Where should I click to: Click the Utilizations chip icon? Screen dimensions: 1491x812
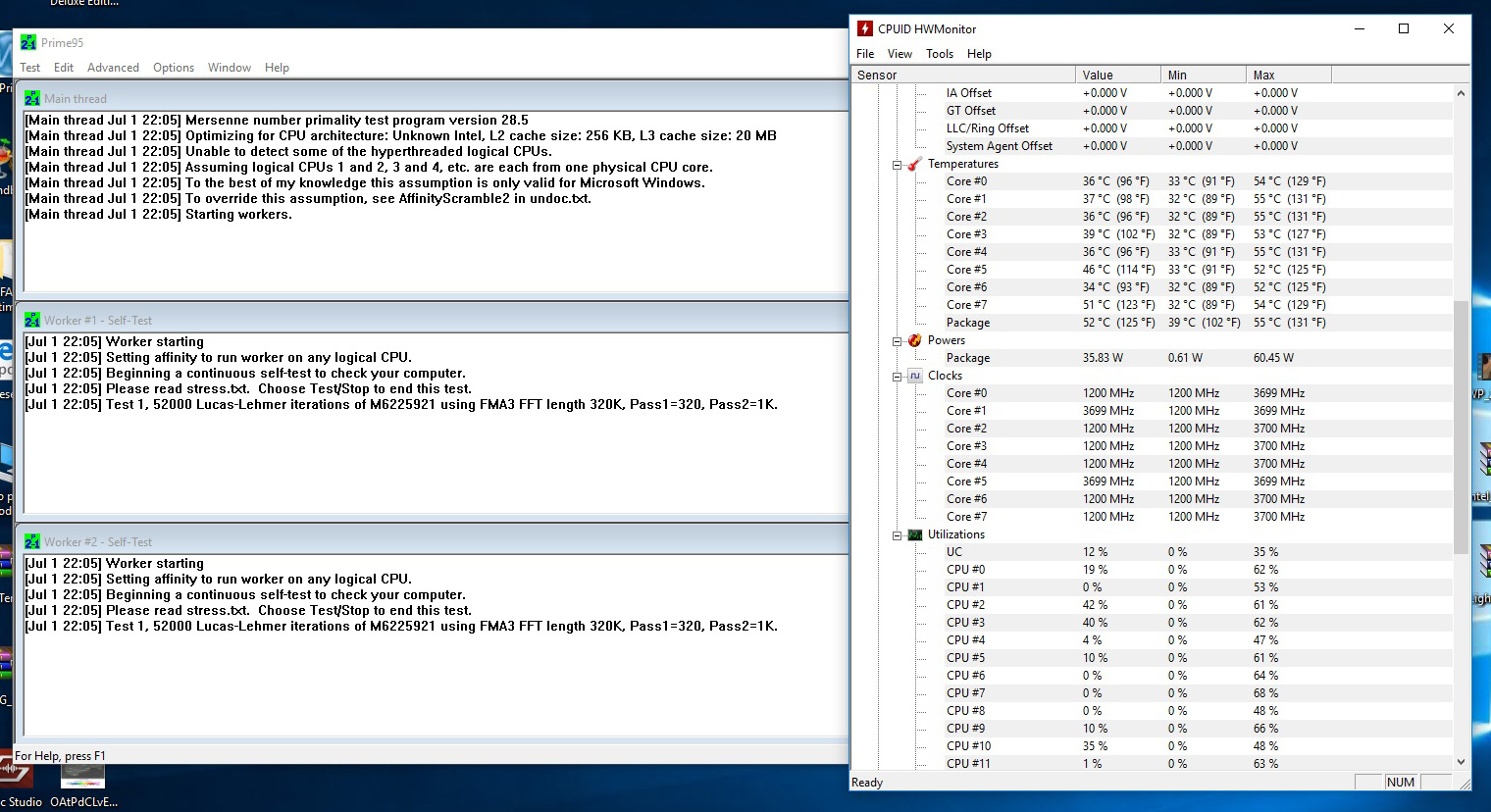pos(914,534)
